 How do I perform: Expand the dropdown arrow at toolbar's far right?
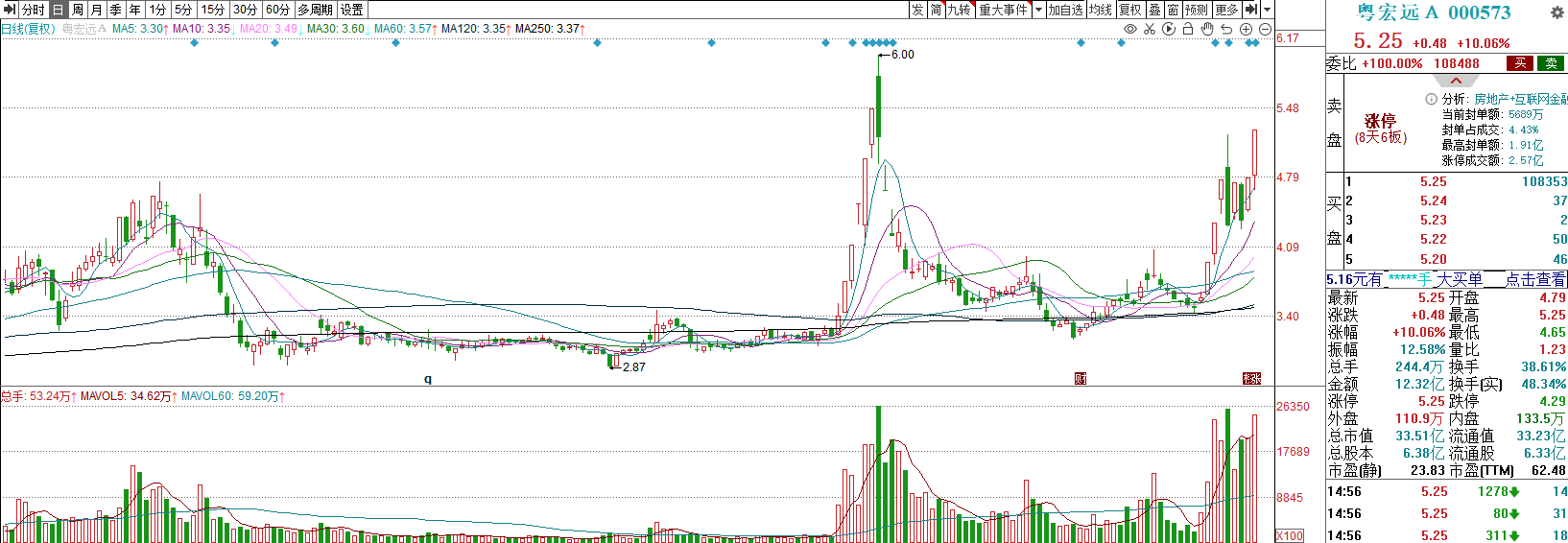tap(1267, 10)
